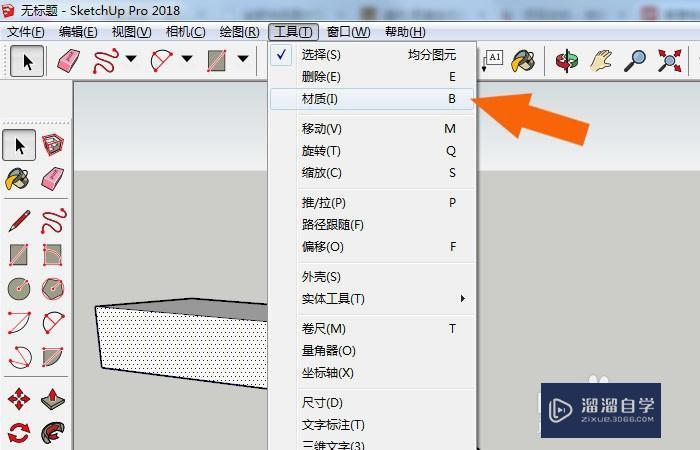Select 文字标注(T) menu entry

click(x=372, y=425)
